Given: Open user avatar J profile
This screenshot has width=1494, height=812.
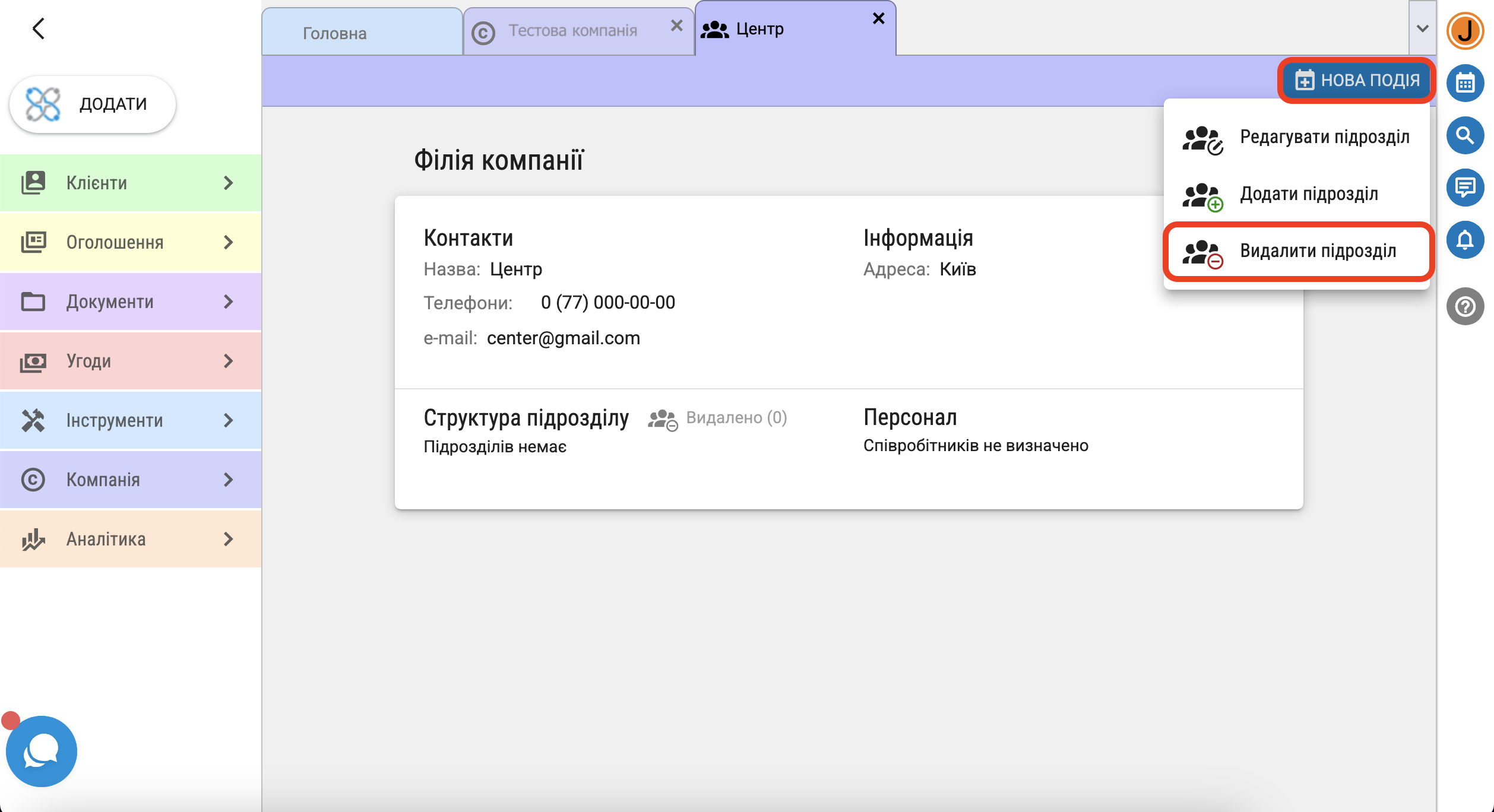Looking at the screenshot, I should 1465,31.
